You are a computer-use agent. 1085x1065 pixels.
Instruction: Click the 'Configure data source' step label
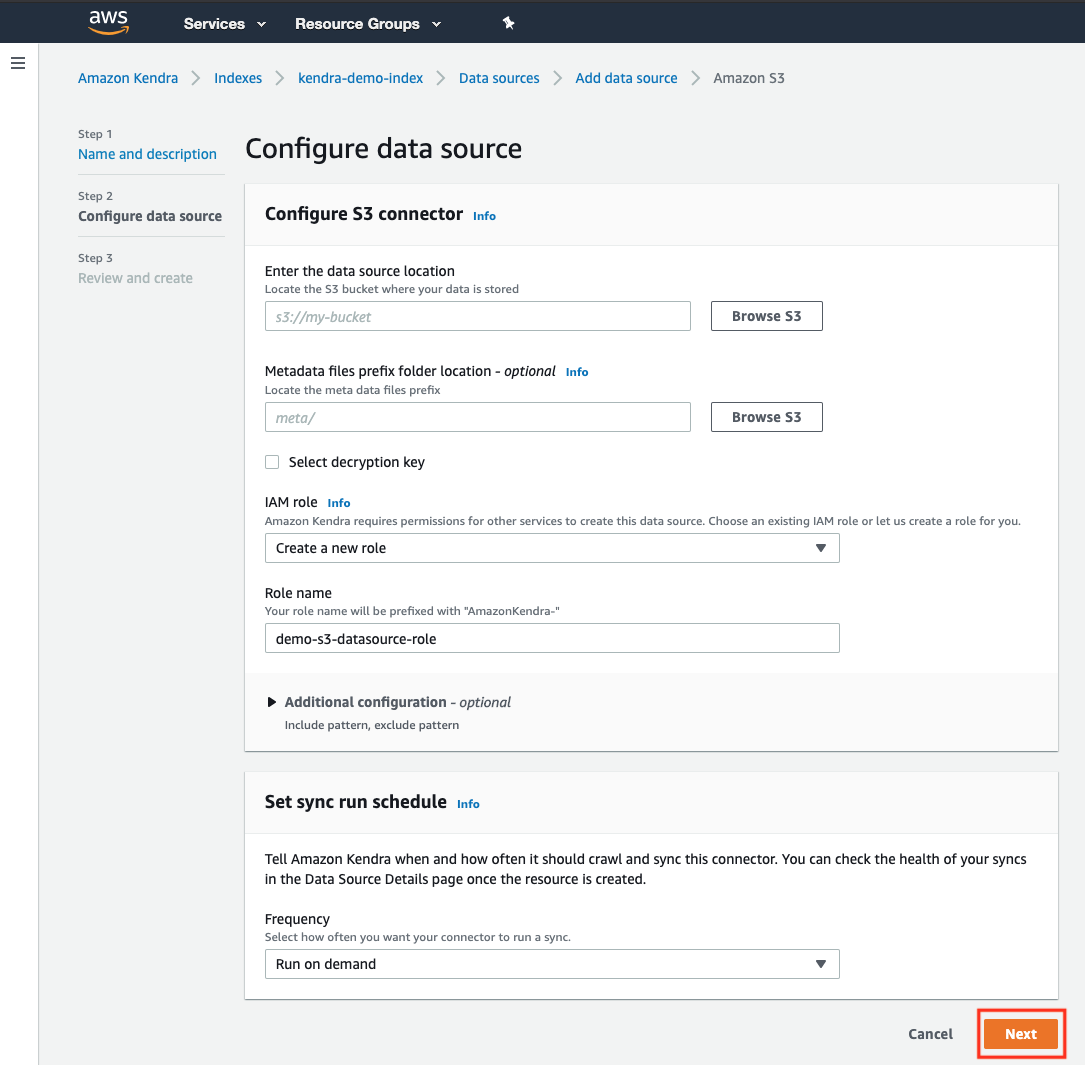[x=150, y=216]
